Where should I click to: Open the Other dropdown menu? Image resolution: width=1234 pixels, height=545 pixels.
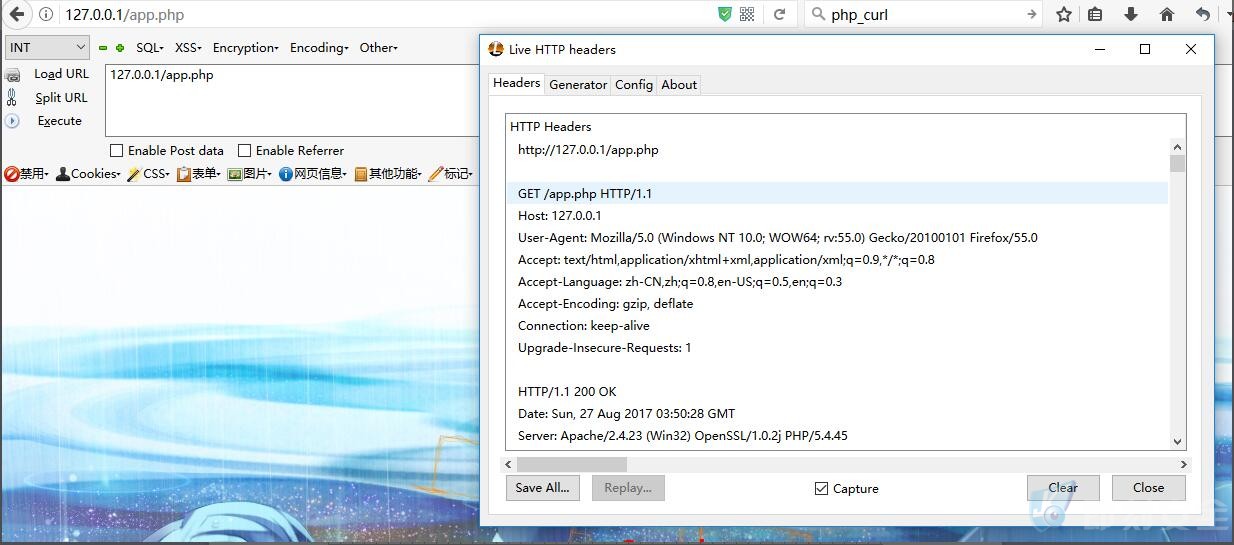tap(379, 48)
